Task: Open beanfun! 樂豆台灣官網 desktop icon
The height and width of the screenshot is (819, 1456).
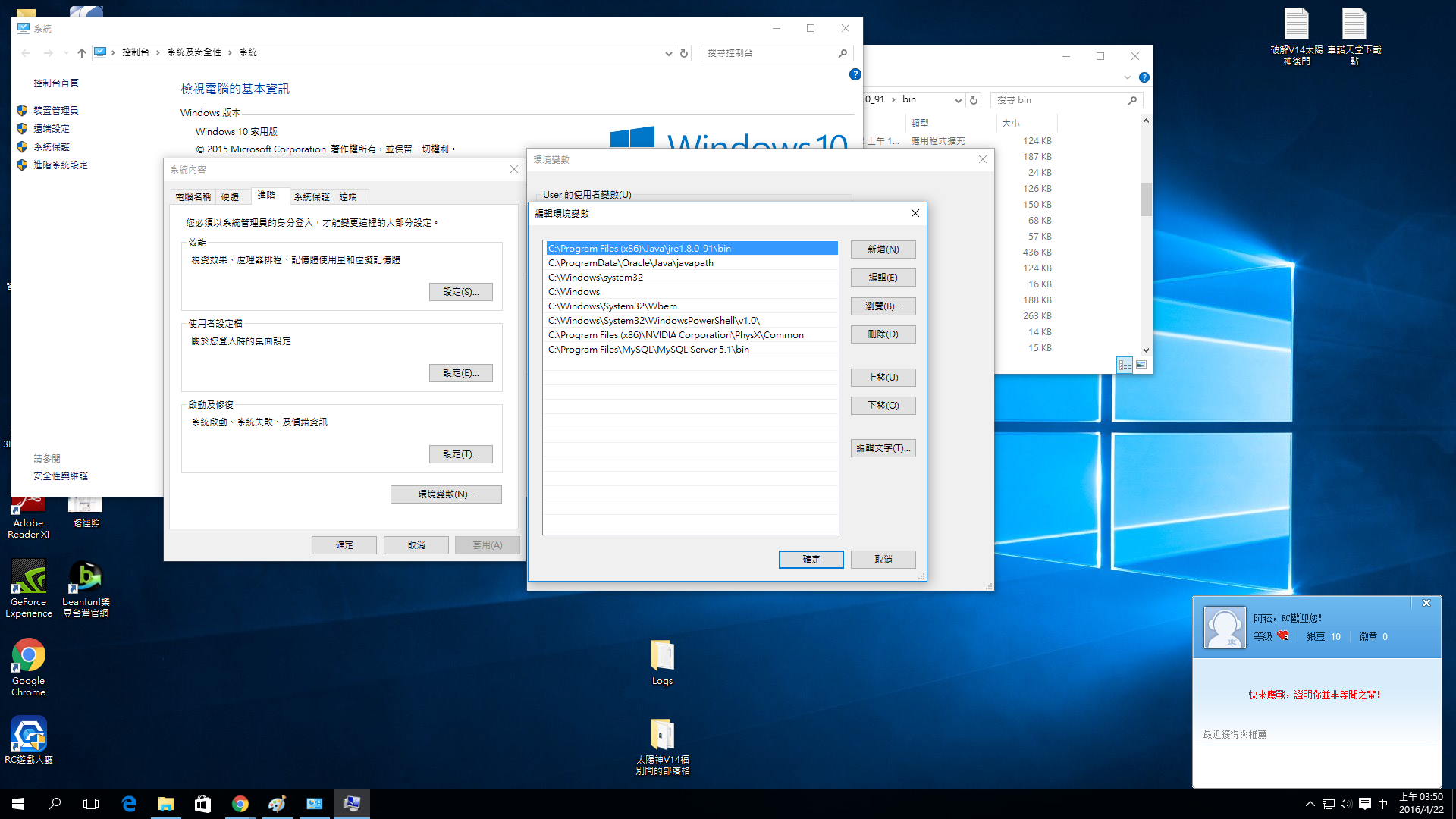Action: coord(86,588)
